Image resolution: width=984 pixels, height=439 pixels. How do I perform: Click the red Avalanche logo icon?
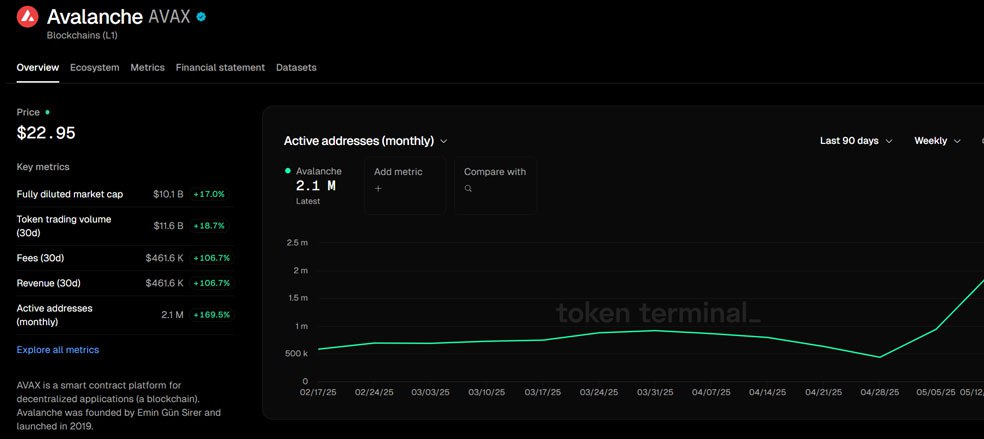click(x=28, y=18)
